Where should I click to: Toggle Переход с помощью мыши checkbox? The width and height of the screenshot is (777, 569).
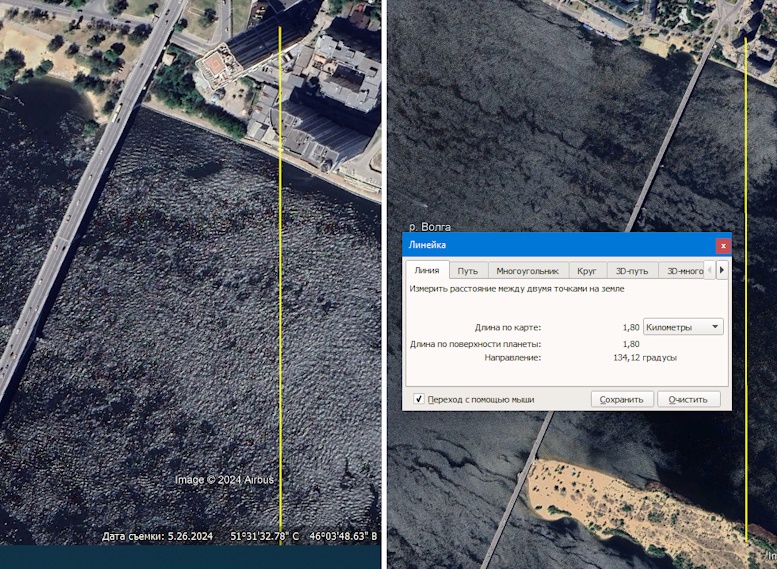point(419,399)
